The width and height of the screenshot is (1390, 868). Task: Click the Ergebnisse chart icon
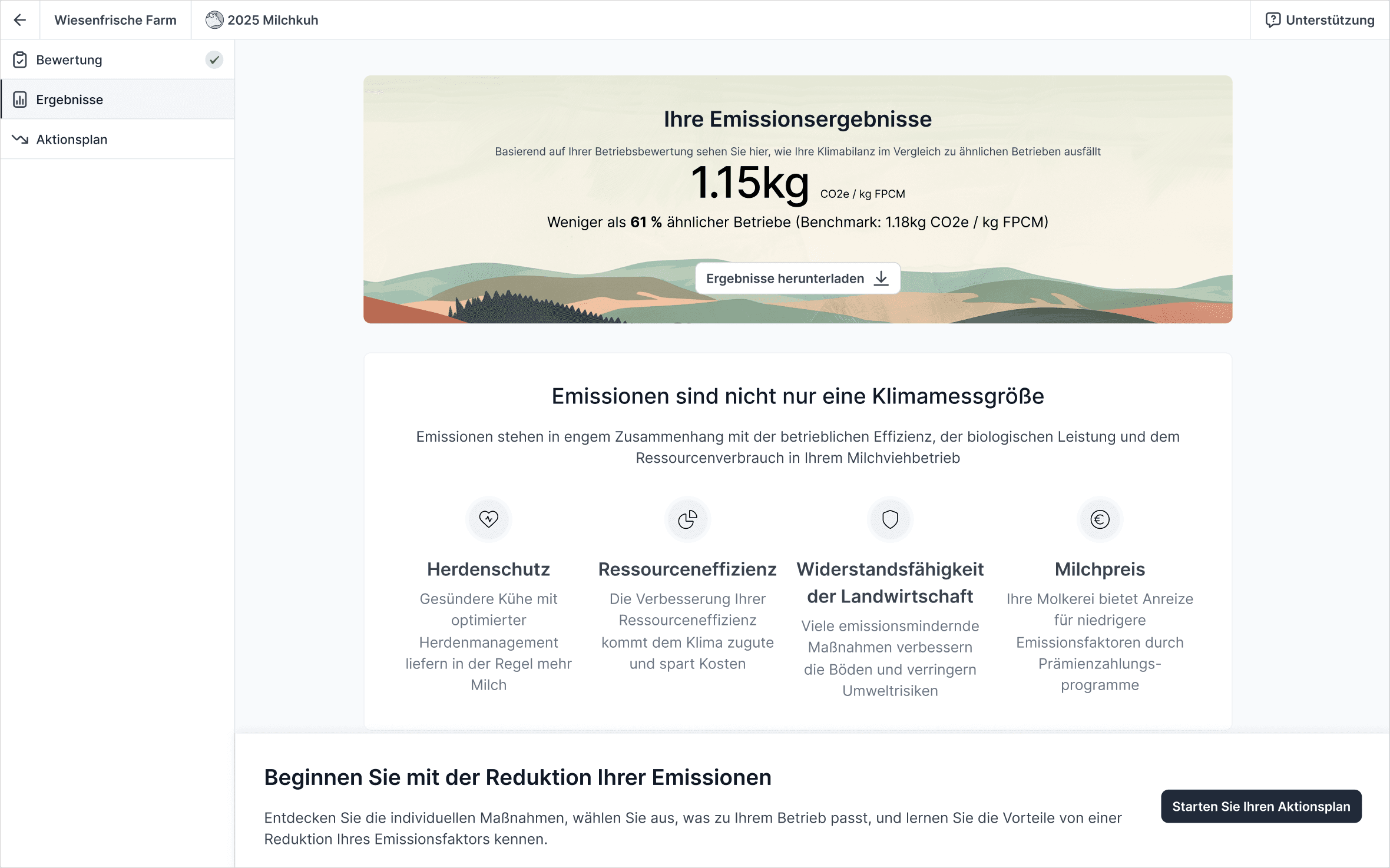(x=20, y=100)
